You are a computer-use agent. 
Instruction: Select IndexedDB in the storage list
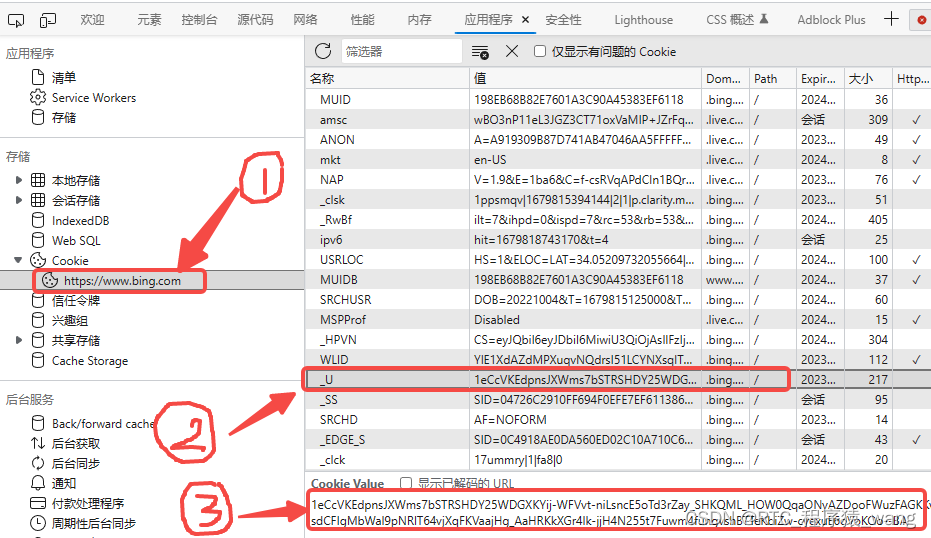point(80,220)
